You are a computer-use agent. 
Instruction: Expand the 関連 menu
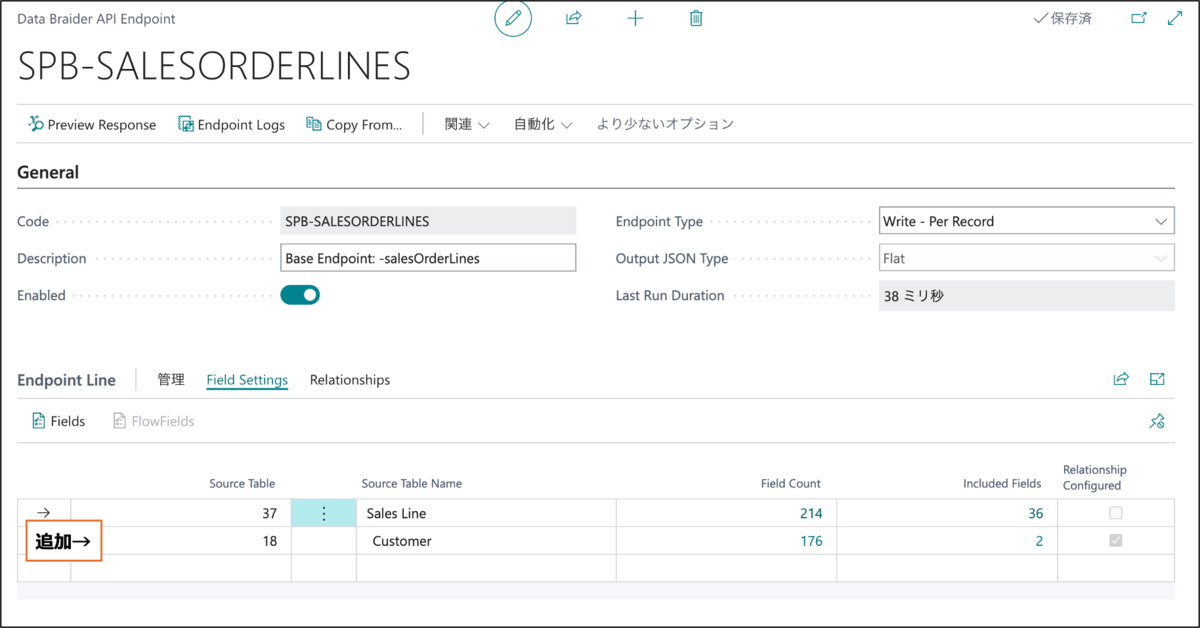(467, 125)
